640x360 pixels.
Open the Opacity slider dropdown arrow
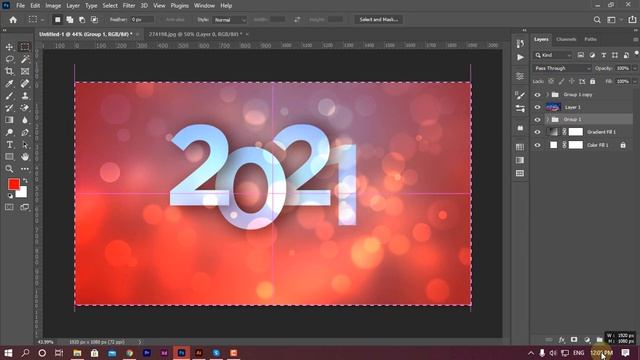pyautogui.click(x=635, y=69)
